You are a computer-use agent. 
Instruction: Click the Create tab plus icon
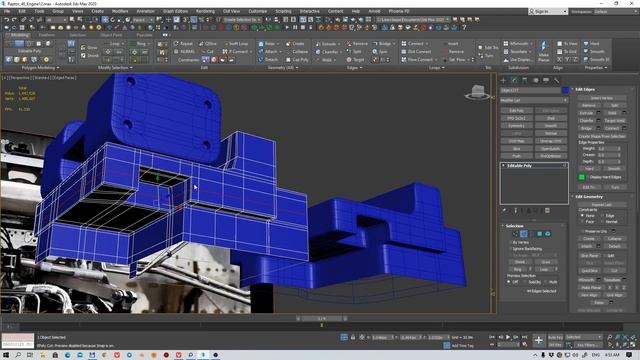(503, 80)
